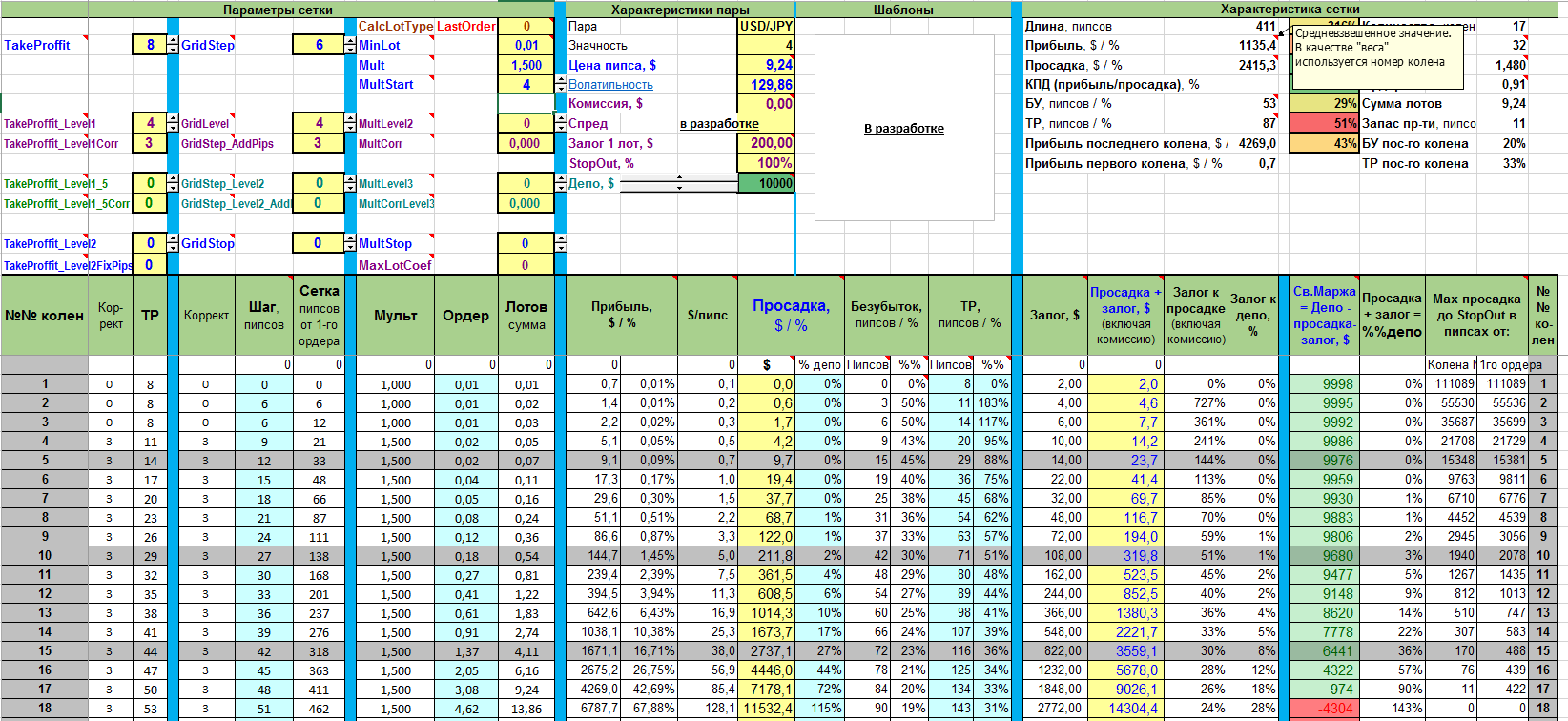Click the lot sum cell 13,86

(x=526, y=709)
